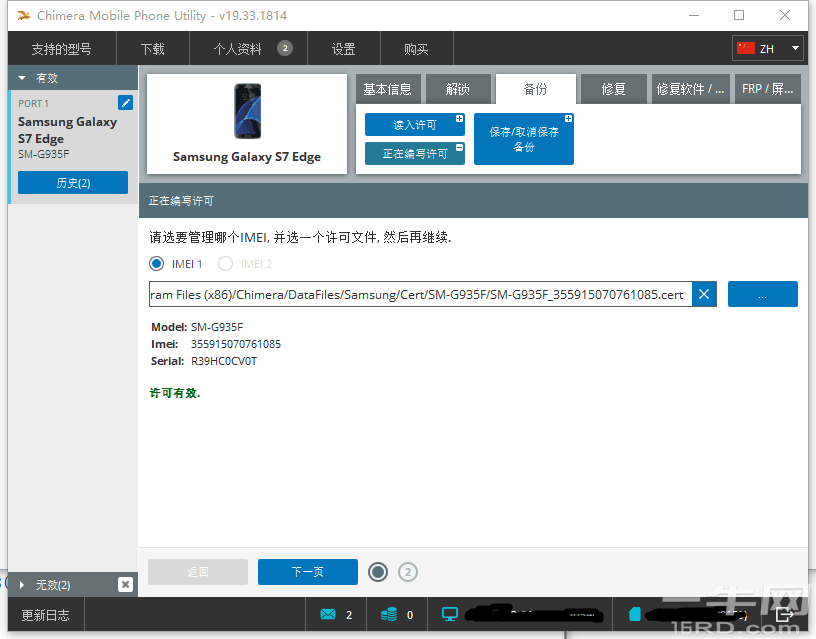Click the pencil edit icon on PORT 1
This screenshot has width=816, height=639.
pos(125,102)
